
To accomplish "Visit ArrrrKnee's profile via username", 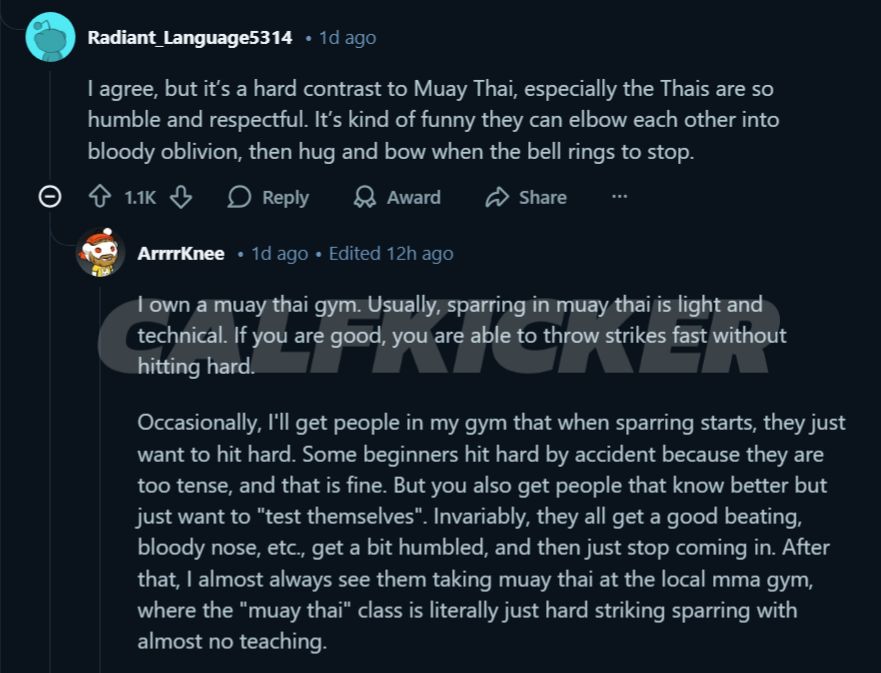I will (181, 254).
